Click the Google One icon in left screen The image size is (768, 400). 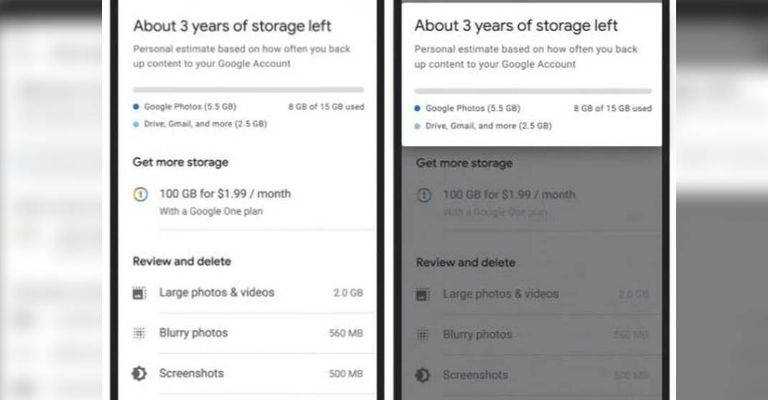coord(140,194)
